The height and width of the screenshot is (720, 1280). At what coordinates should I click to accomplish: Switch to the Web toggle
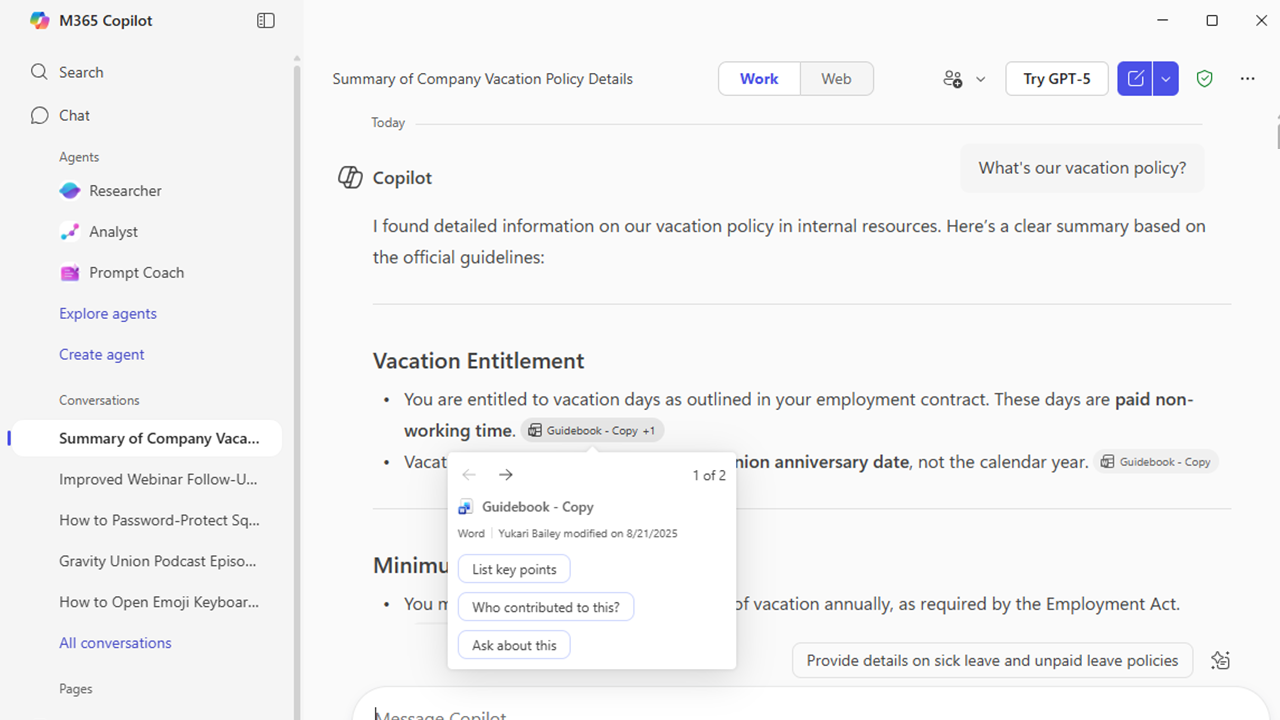(x=836, y=78)
